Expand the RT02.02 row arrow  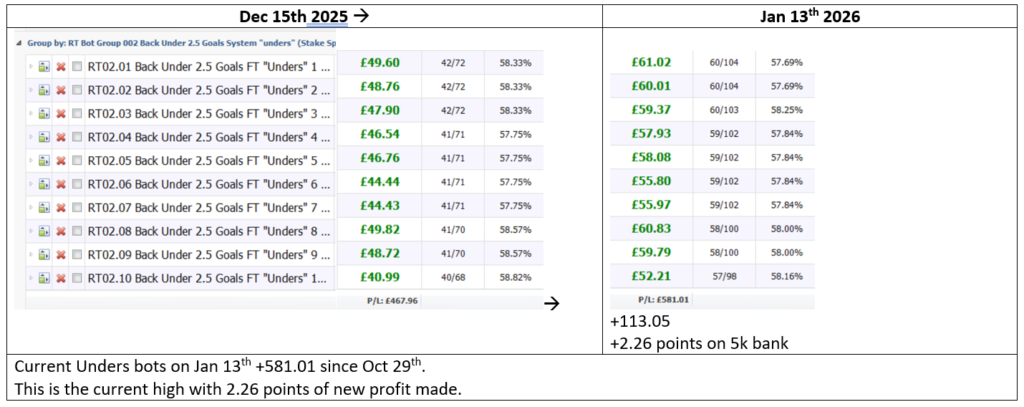[x=31, y=90]
